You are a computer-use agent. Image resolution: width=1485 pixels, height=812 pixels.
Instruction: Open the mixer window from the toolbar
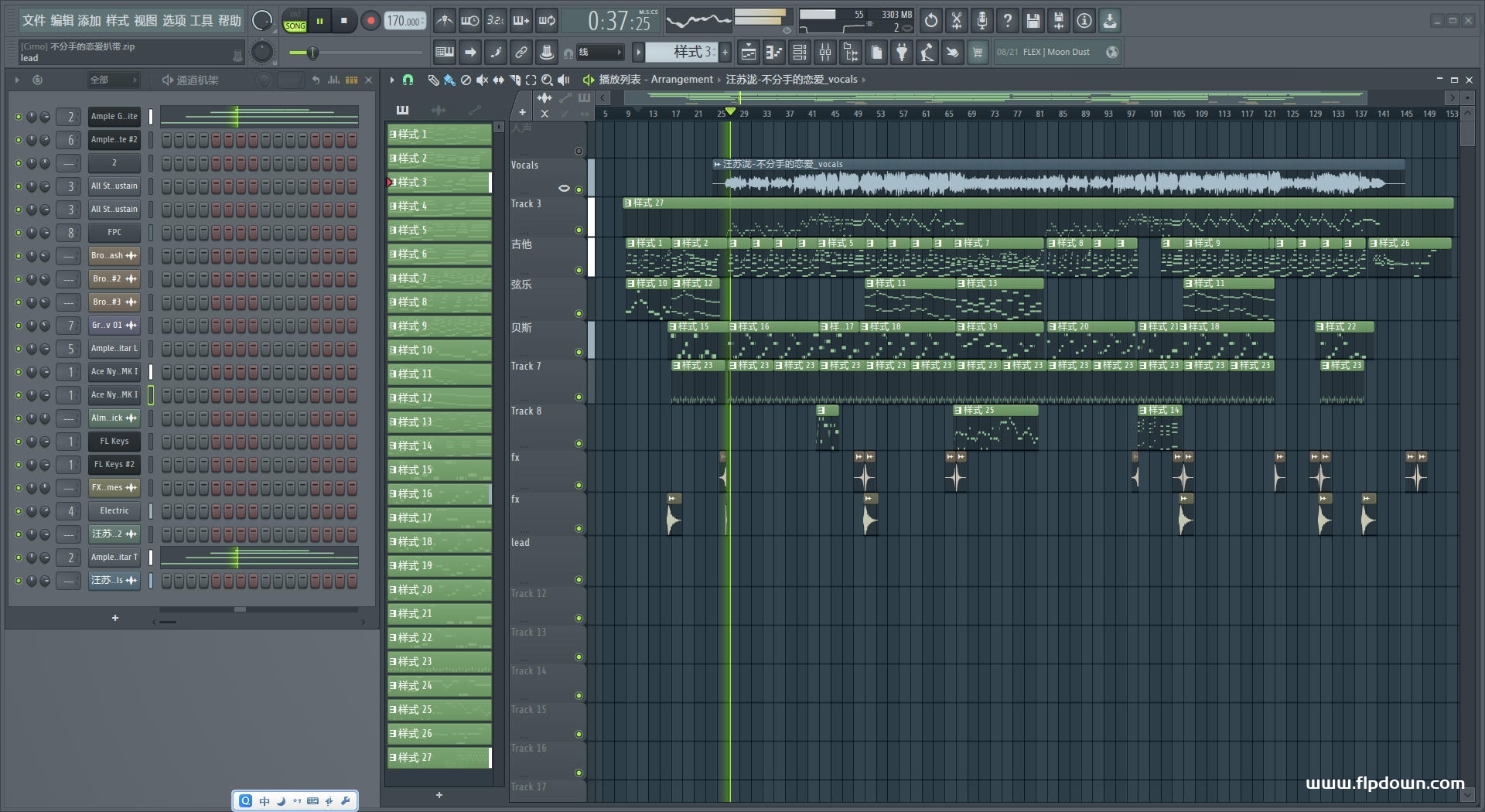pyautogui.click(x=825, y=53)
